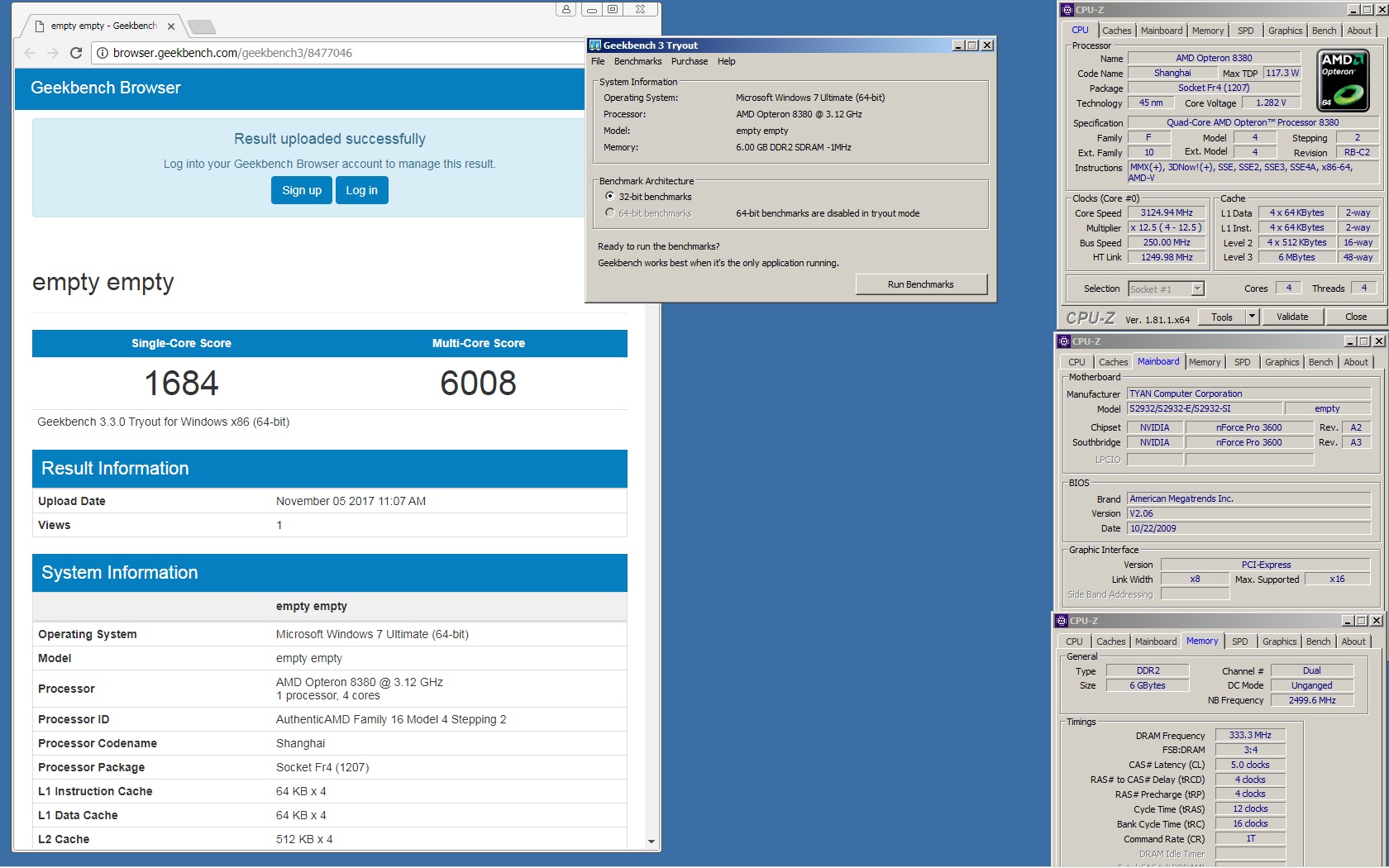The width and height of the screenshot is (1389, 868).
Task: Click AMD Opteron logo in CPU-Z
Action: click(1344, 80)
